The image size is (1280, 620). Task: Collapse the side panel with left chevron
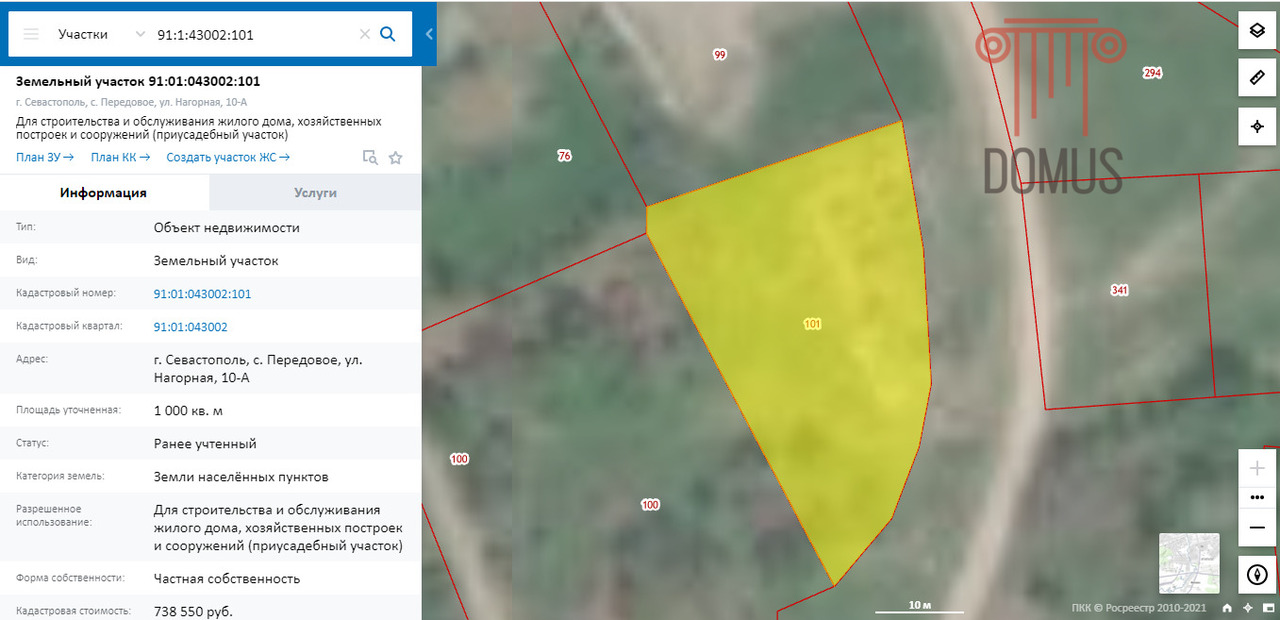pyautogui.click(x=429, y=34)
